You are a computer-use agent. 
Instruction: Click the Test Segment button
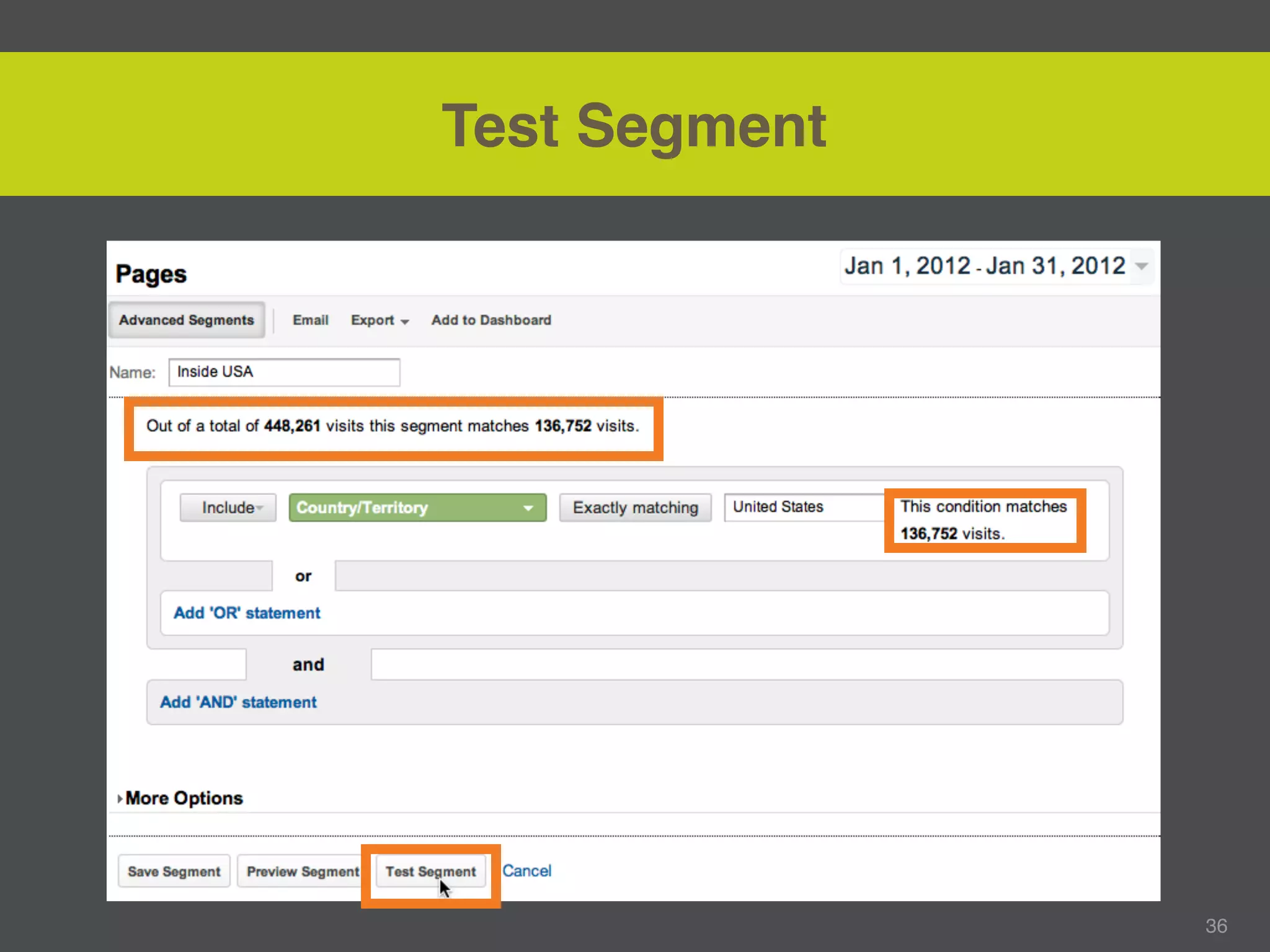click(x=430, y=871)
